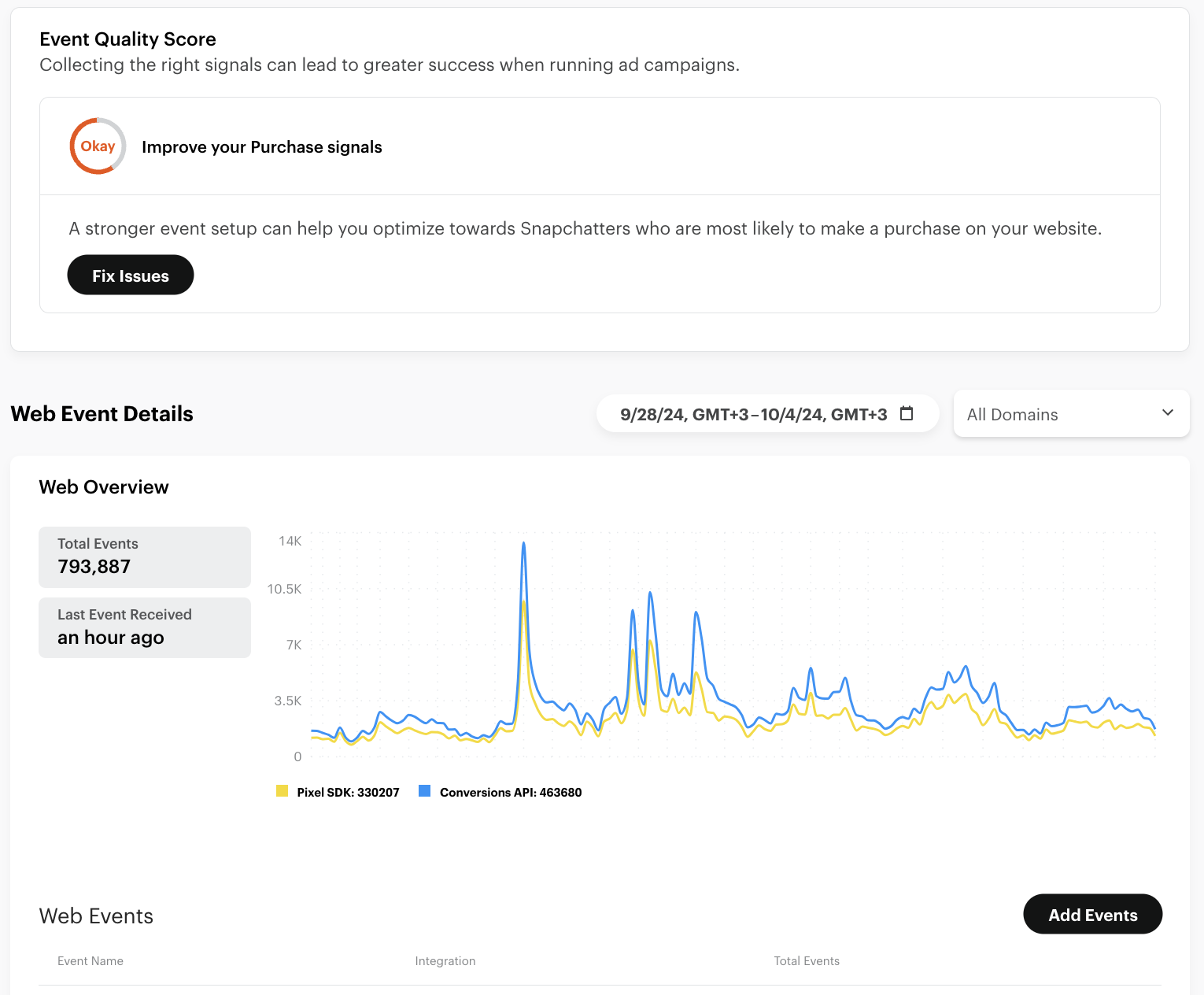Image resolution: width=1204 pixels, height=995 pixels.
Task: Click the Last Event Received card
Action: point(144,627)
